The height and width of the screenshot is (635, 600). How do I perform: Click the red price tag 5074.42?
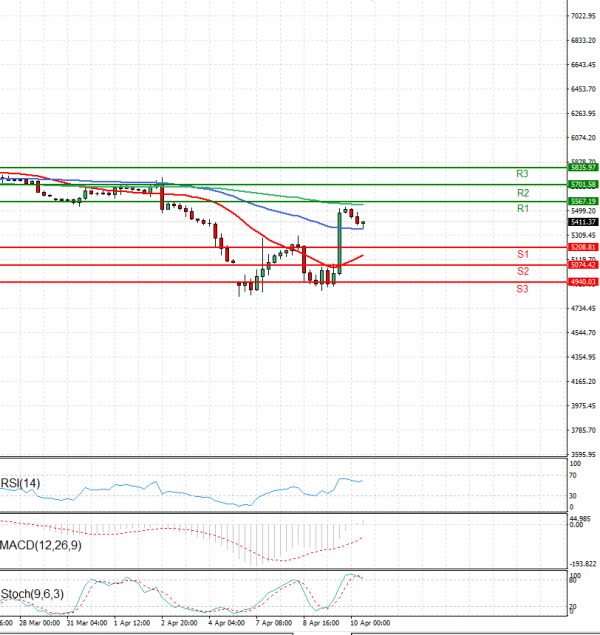(x=583, y=265)
